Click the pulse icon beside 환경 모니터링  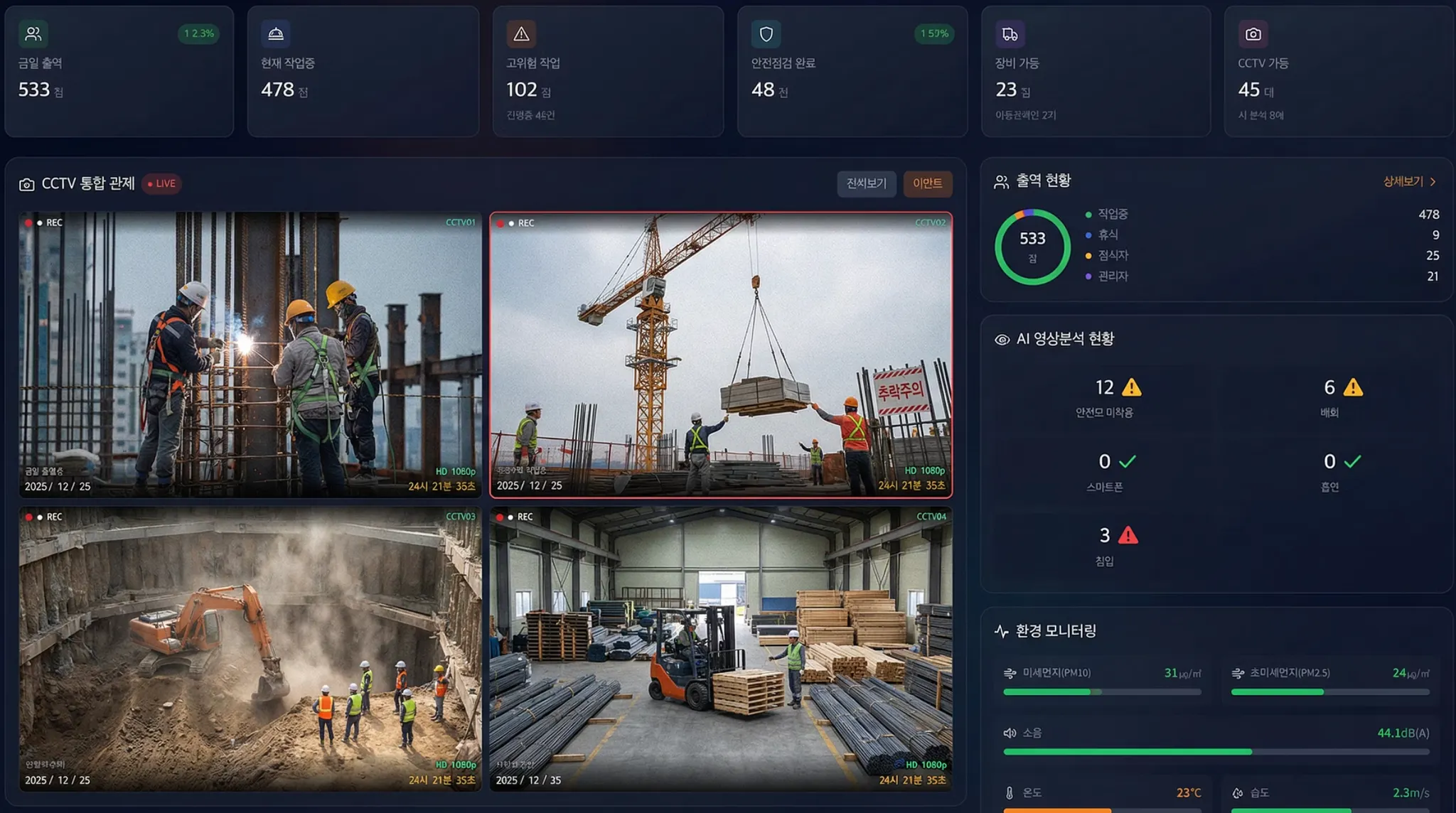click(x=1001, y=631)
